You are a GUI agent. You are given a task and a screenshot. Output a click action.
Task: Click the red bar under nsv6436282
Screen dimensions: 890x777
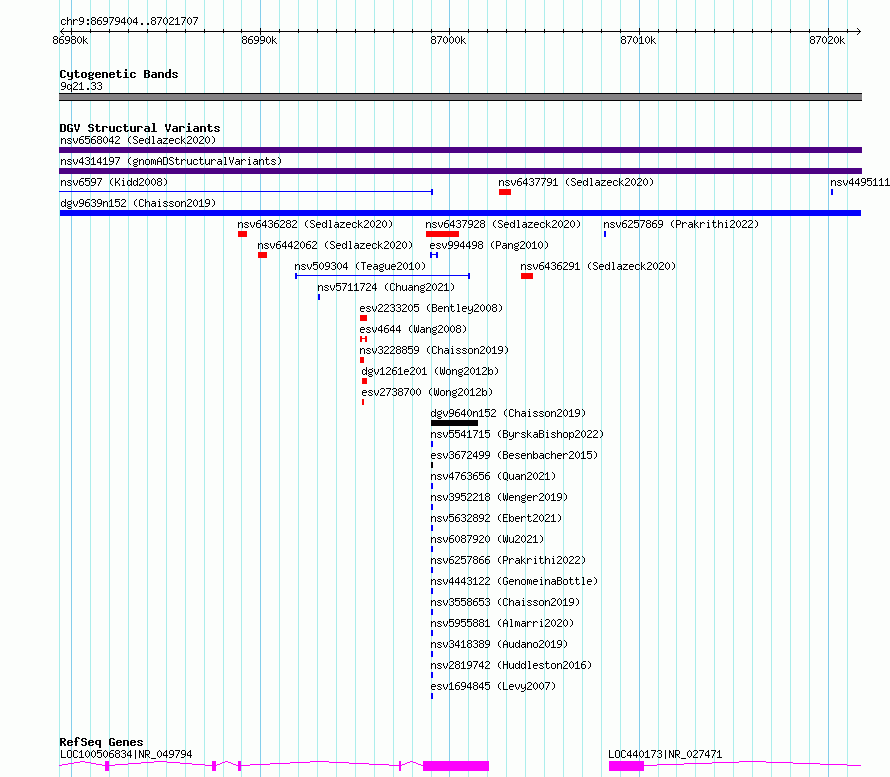[242, 234]
